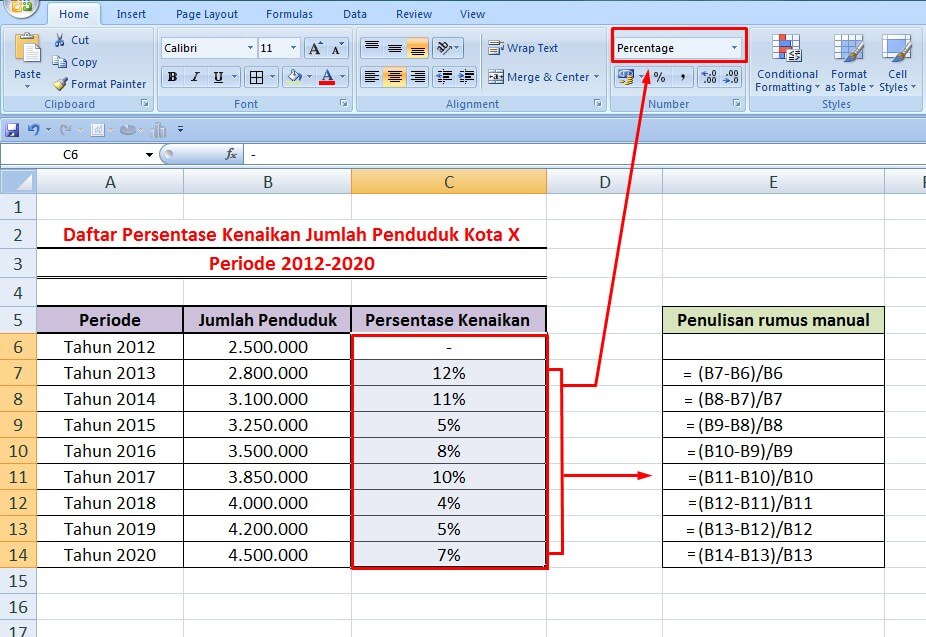Open the Insert ribbon tab
The width and height of the screenshot is (926, 637).
coord(131,14)
